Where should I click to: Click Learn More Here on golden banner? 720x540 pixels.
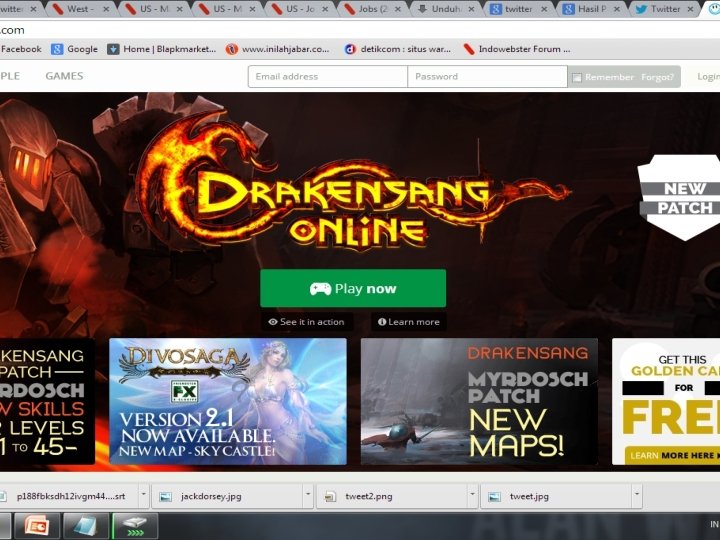point(673,456)
